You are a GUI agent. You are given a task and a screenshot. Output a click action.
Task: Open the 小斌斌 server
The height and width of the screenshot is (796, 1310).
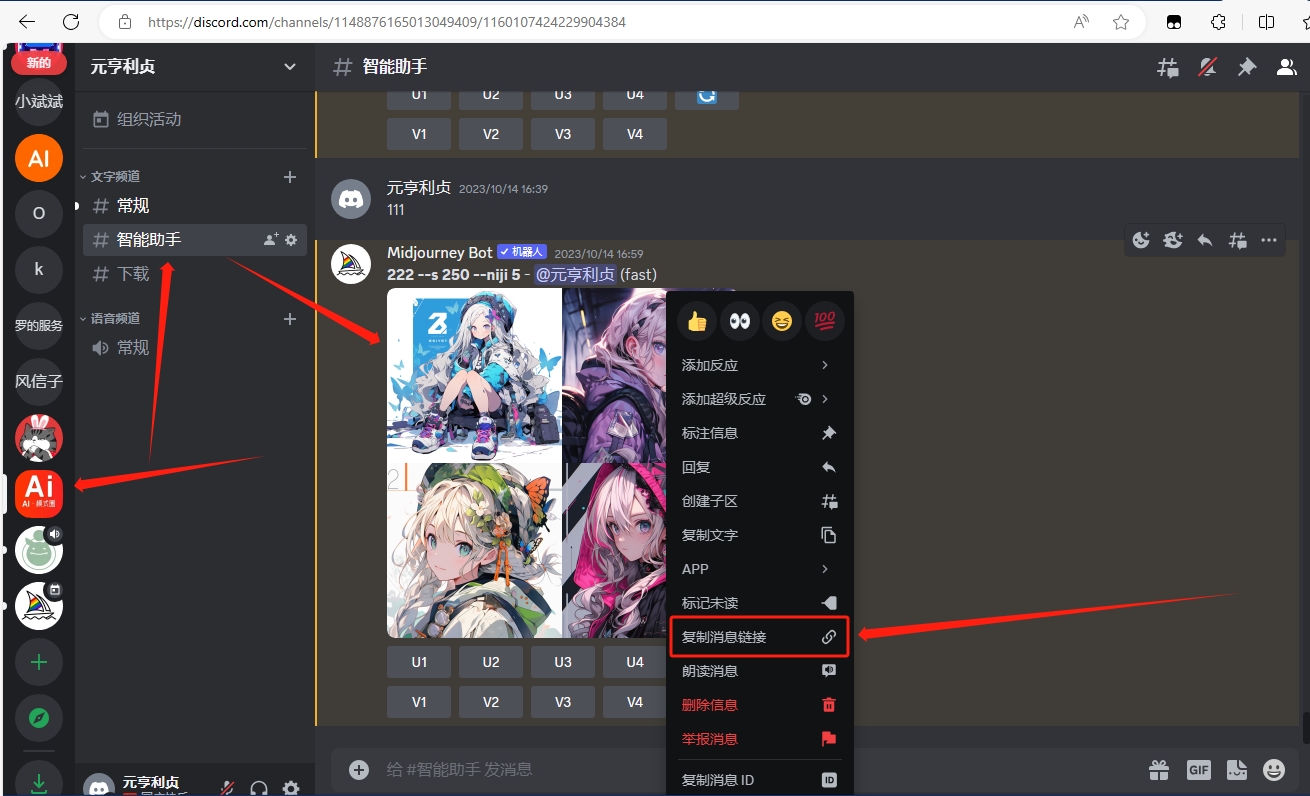coord(39,102)
